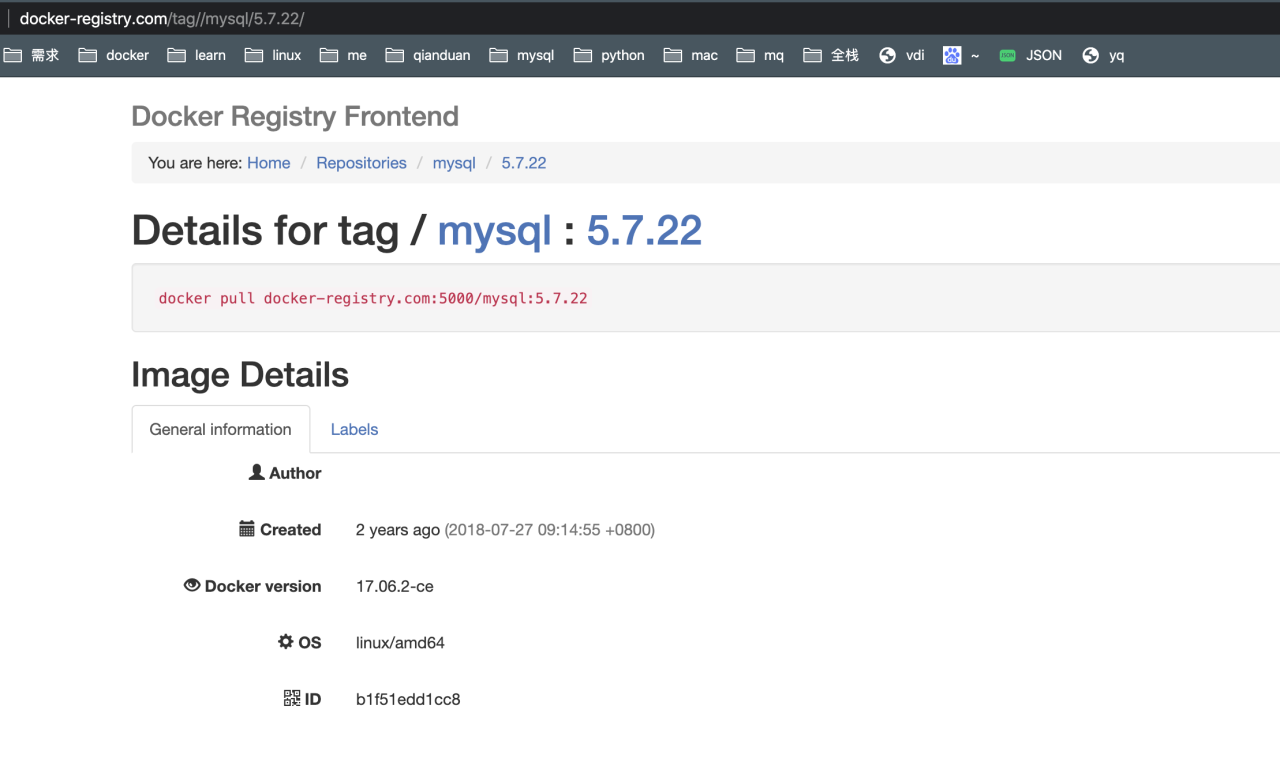The height and width of the screenshot is (781, 1280).
Task: Open the qianduan bookmark folder
Action: 428,55
